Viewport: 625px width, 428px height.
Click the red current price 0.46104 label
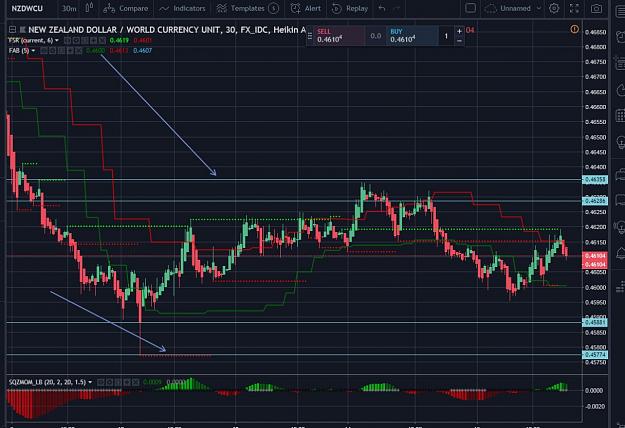tap(595, 255)
